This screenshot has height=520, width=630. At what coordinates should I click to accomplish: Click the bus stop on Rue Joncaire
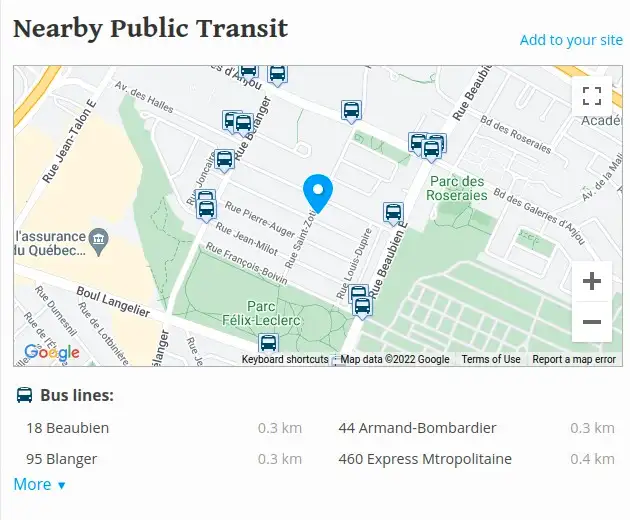(x=224, y=161)
